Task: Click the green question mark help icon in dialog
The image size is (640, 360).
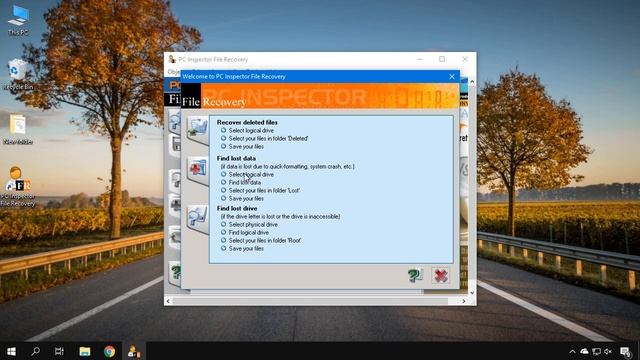Action: point(416,276)
